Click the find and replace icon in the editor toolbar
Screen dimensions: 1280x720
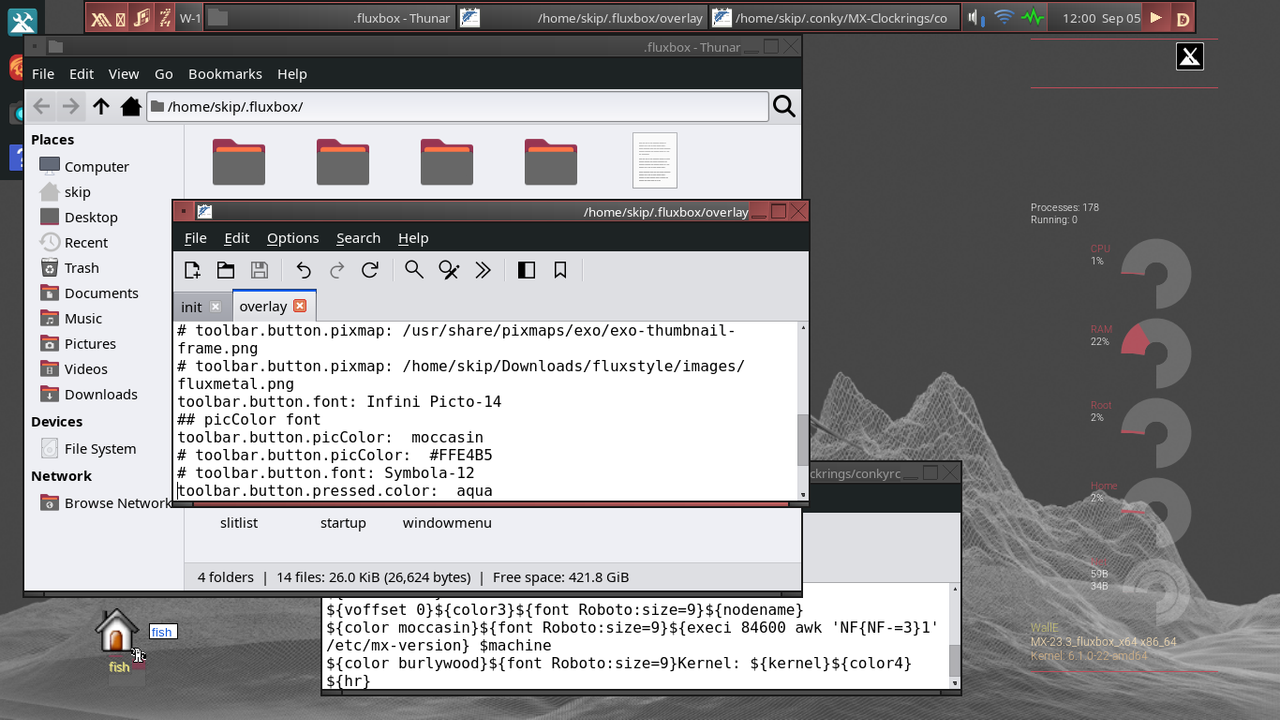pyautogui.click(x=449, y=270)
